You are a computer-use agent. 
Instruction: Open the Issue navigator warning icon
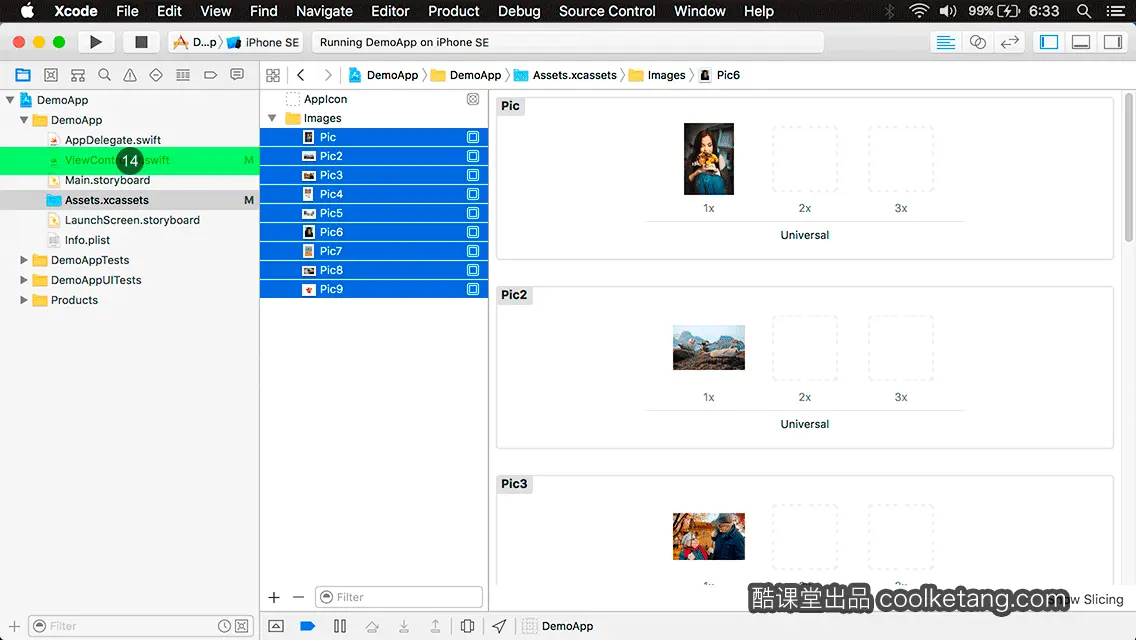130,75
